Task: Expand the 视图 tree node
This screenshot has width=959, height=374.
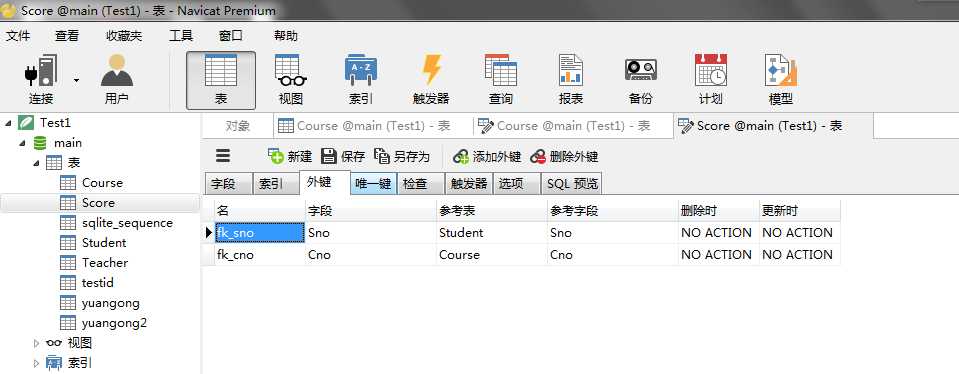Action: tap(37, 343)
